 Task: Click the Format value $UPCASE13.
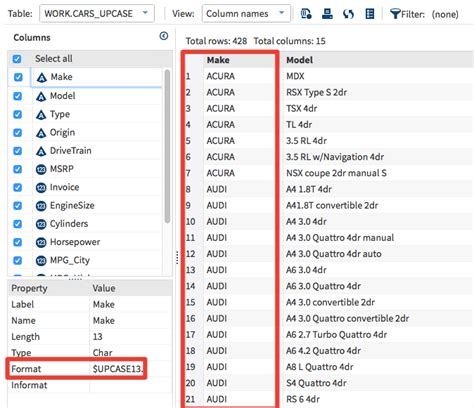pos(118,369)
